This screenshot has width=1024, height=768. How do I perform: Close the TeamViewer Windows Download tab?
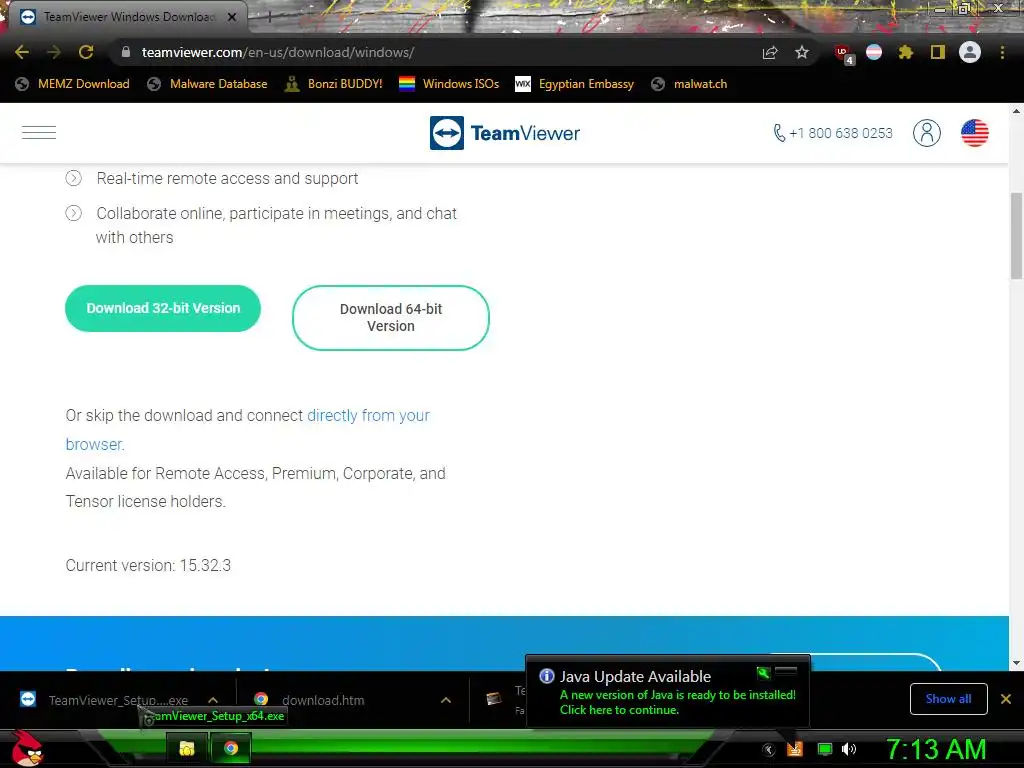(232, 17)
